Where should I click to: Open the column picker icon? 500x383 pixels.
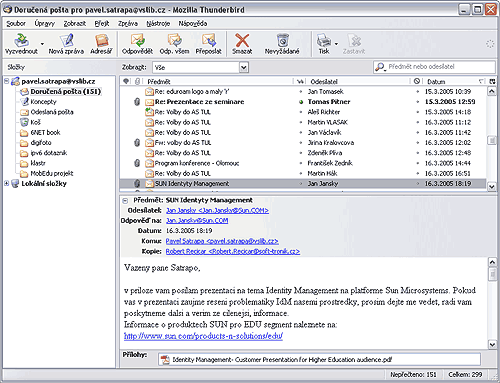(492, 81)
